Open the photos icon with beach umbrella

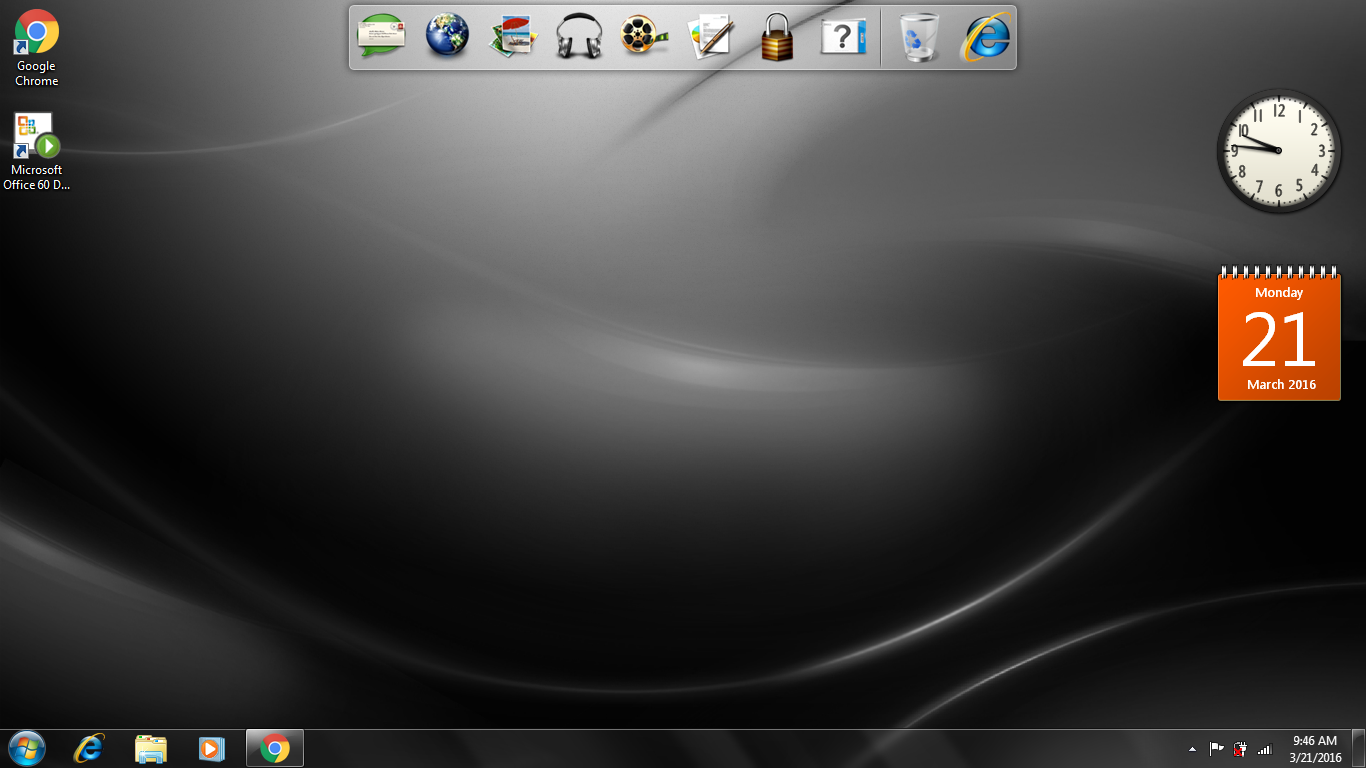click(513, 37)
